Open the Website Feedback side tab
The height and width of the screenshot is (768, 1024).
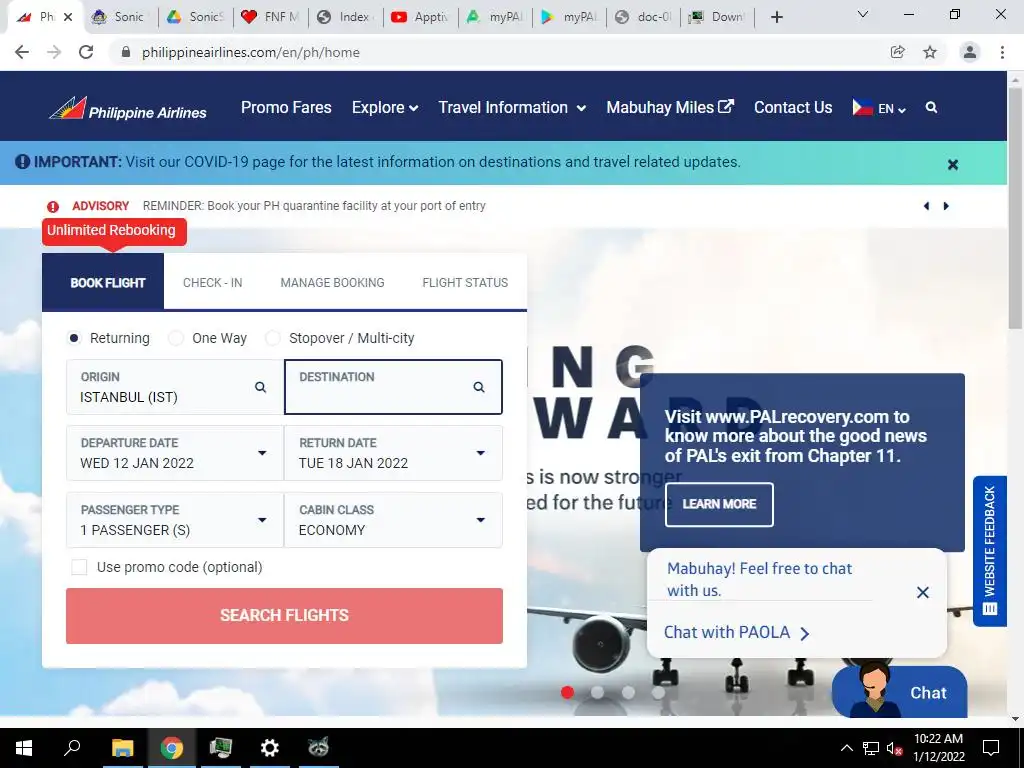tap(989, 551)
